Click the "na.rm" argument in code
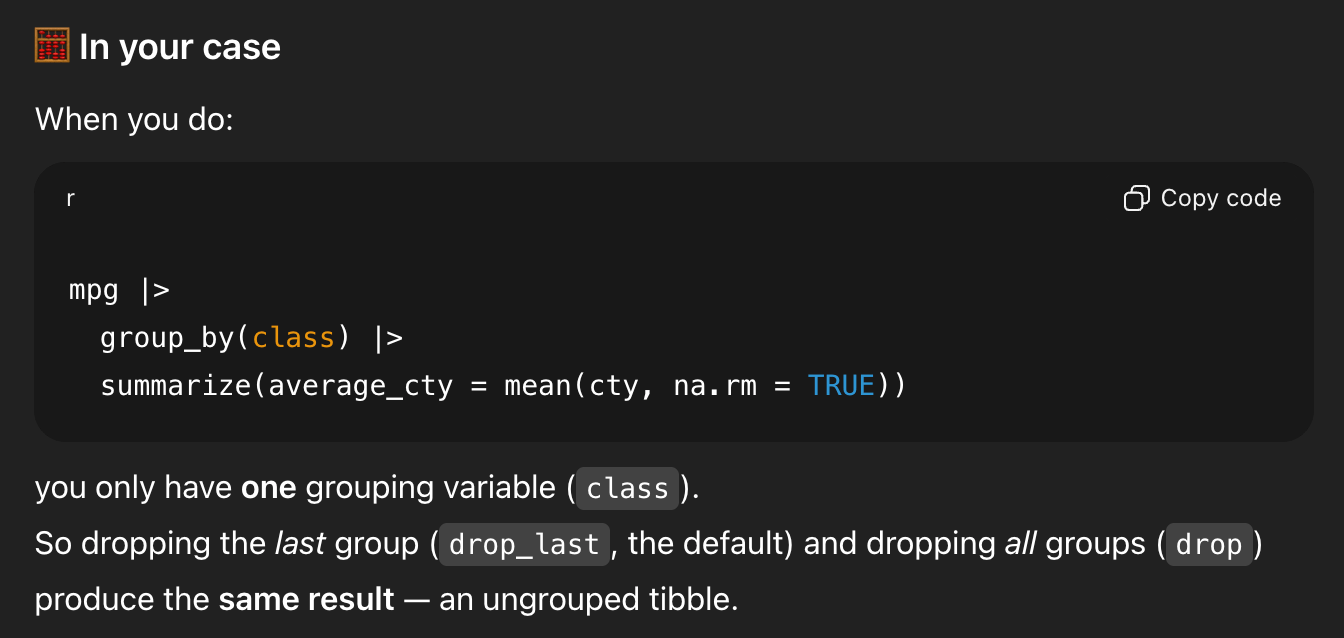 click(715, 385)
